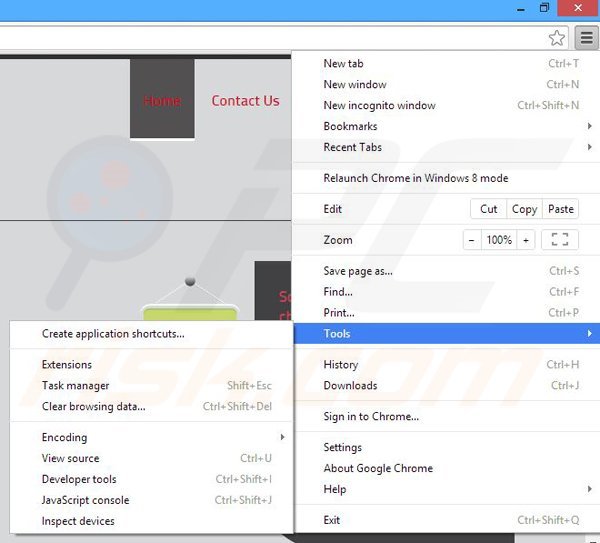Open the Bookmarks menu entry

coord(447,126)
